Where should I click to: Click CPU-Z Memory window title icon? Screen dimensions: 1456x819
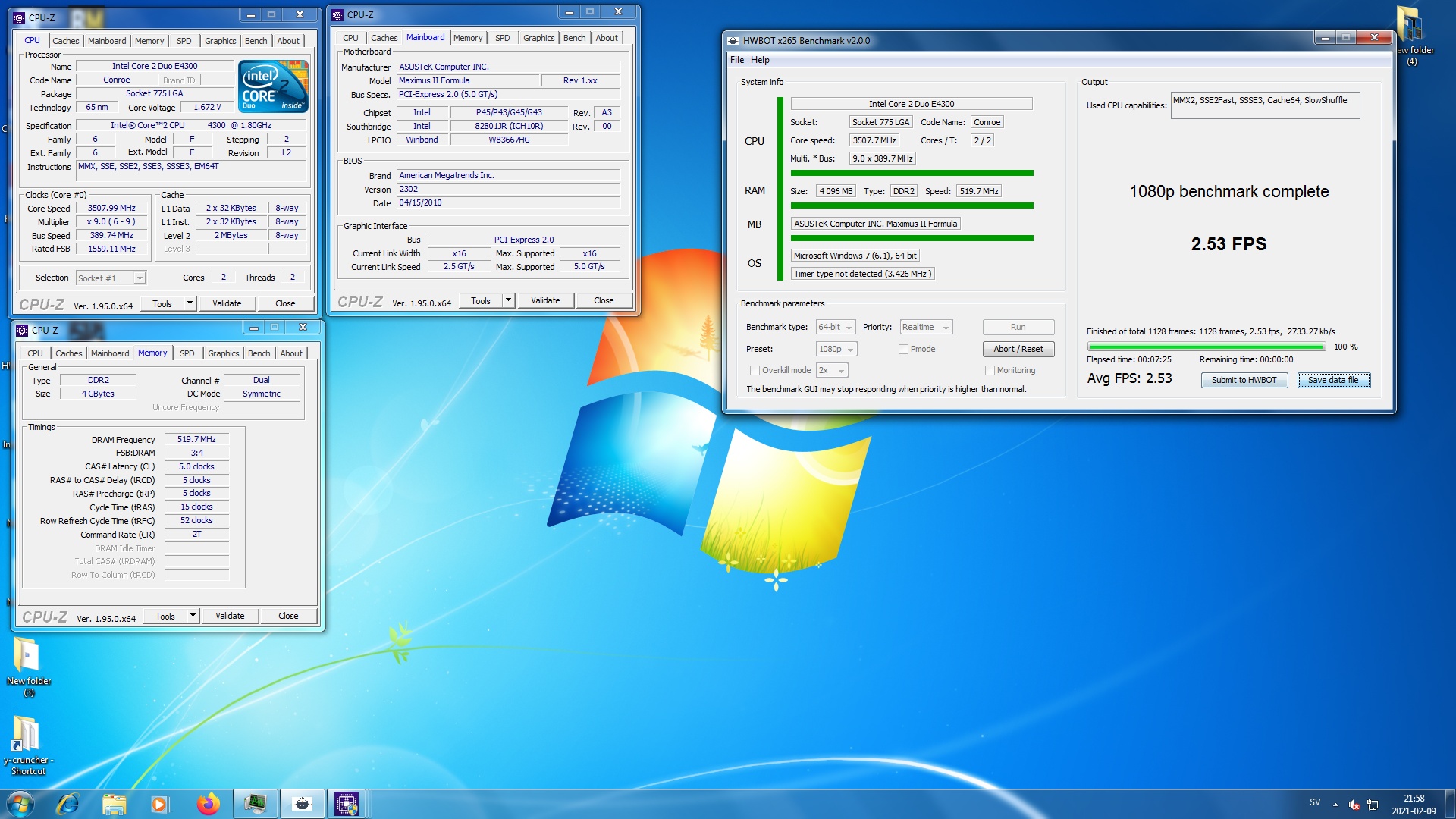(x=22, y=330)
